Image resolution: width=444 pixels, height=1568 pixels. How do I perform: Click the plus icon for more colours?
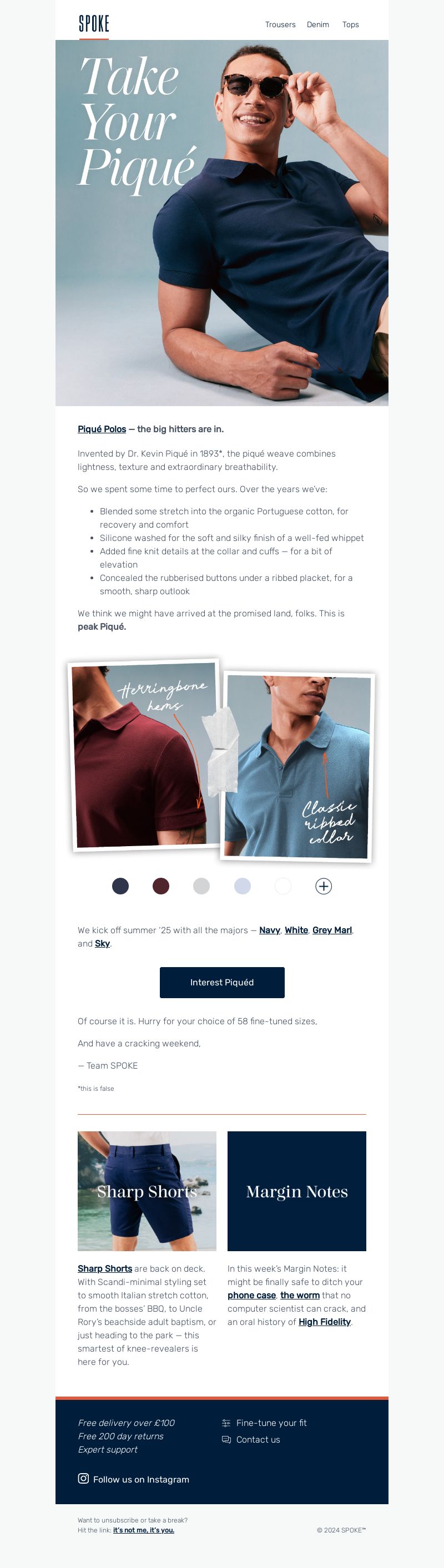pyautogui.click(x=324, y=886)
